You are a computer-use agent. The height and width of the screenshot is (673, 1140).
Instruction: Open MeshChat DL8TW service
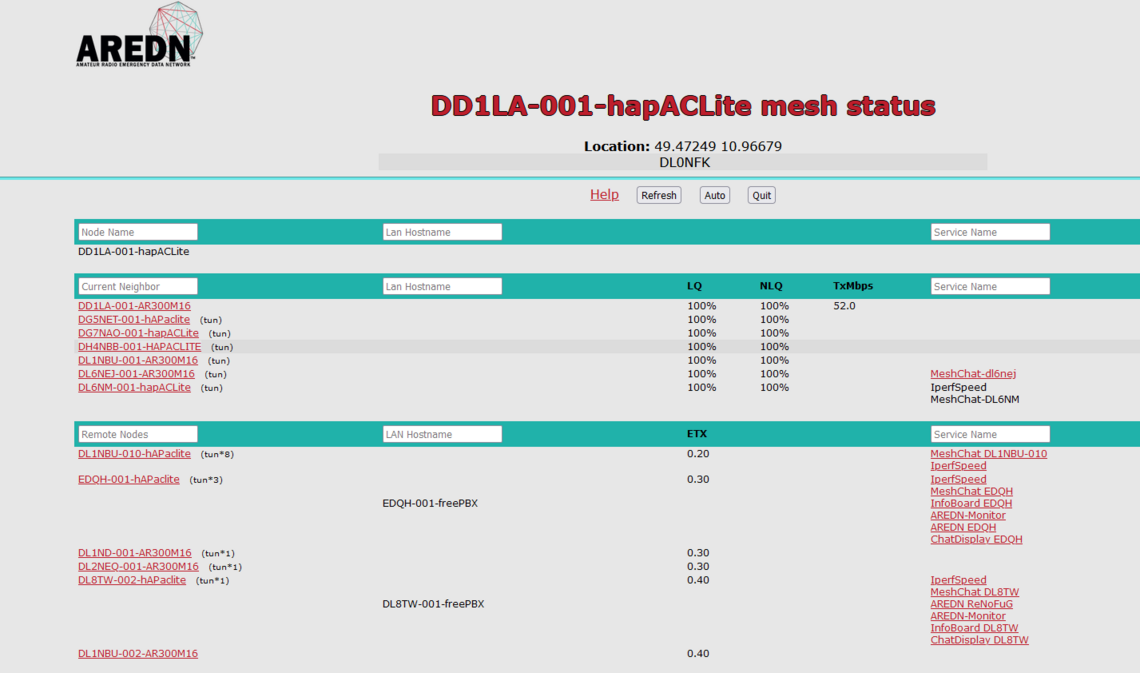[975, 593]
